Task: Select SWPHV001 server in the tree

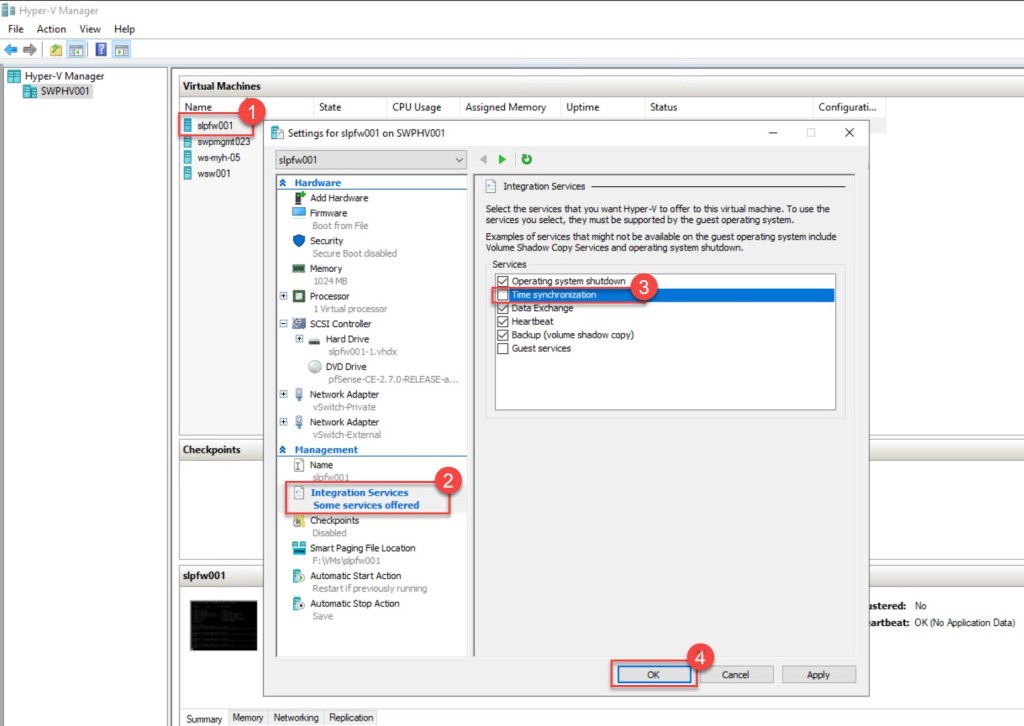Action: point(64,92)
